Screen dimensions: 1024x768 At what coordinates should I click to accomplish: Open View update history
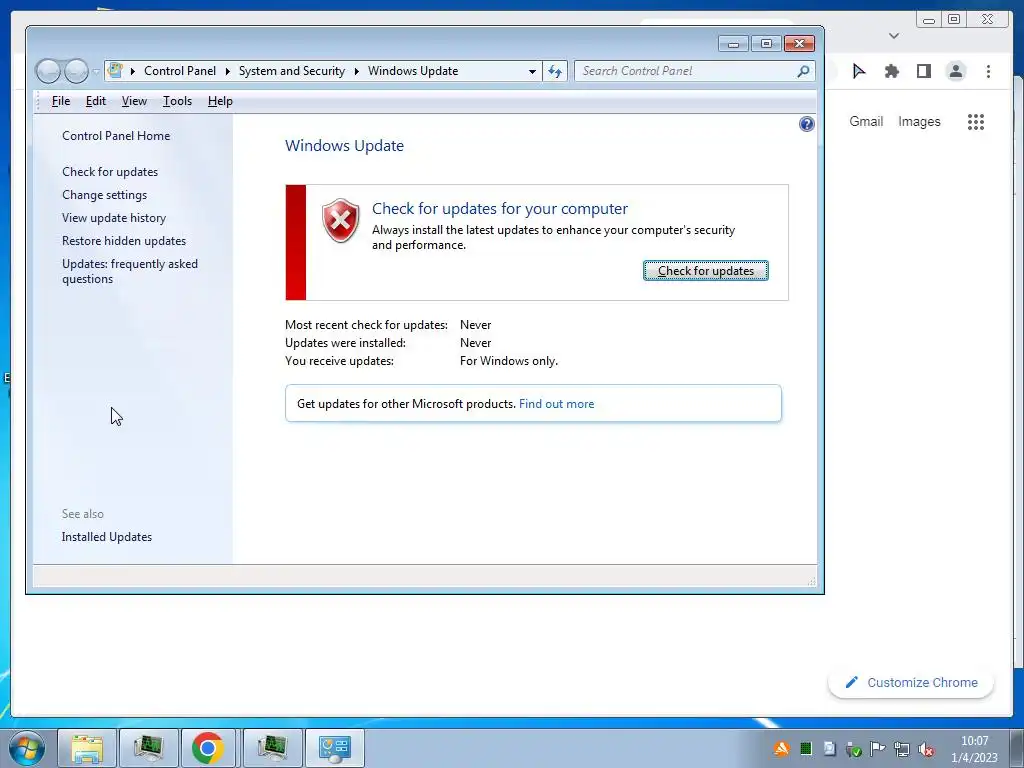114,217
